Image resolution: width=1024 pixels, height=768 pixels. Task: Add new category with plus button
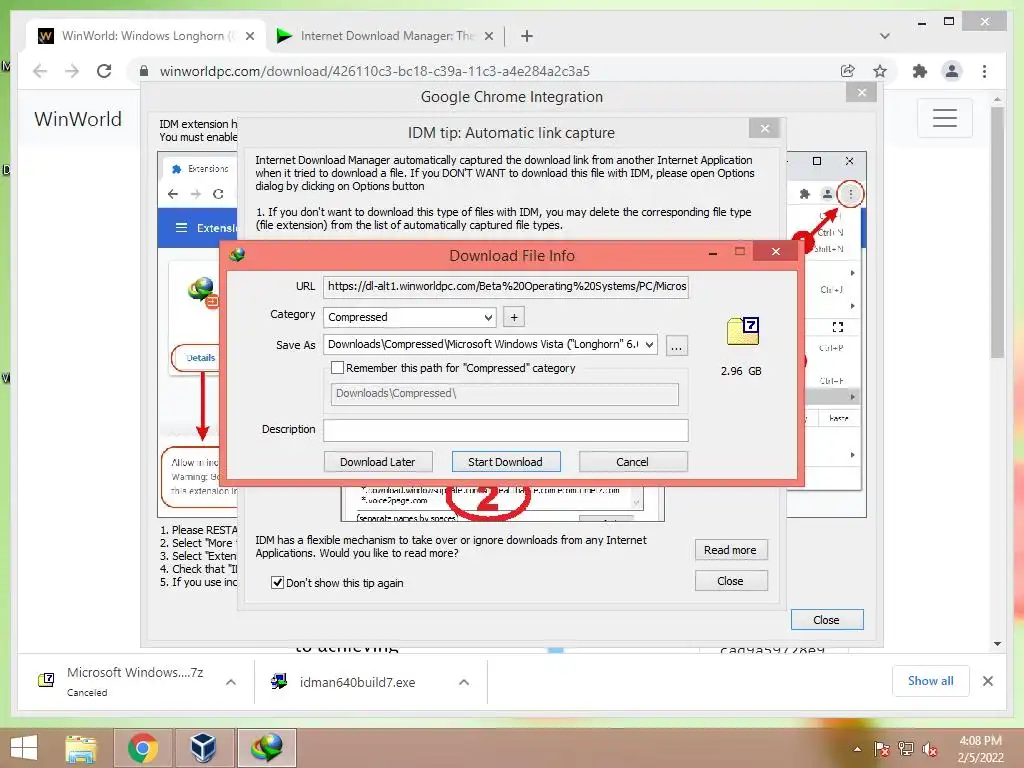[514, 317]
